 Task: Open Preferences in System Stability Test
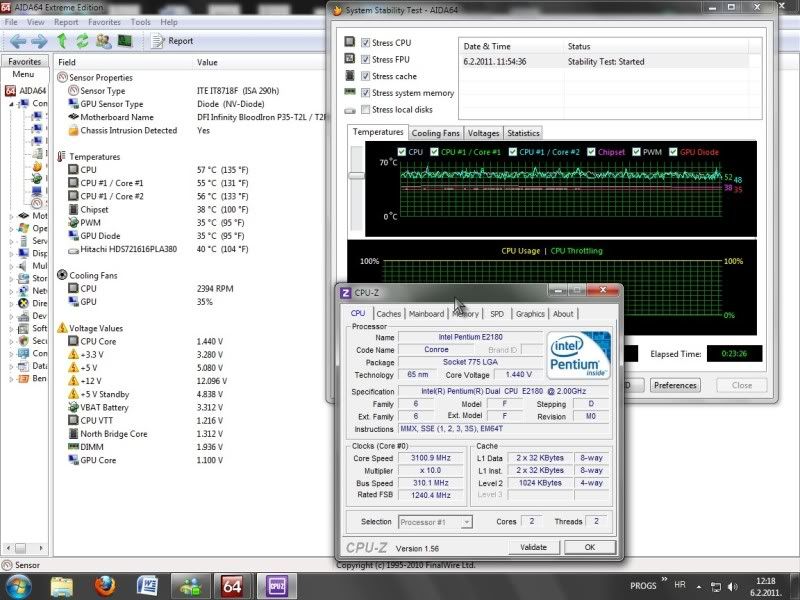(x=675, y=385)
